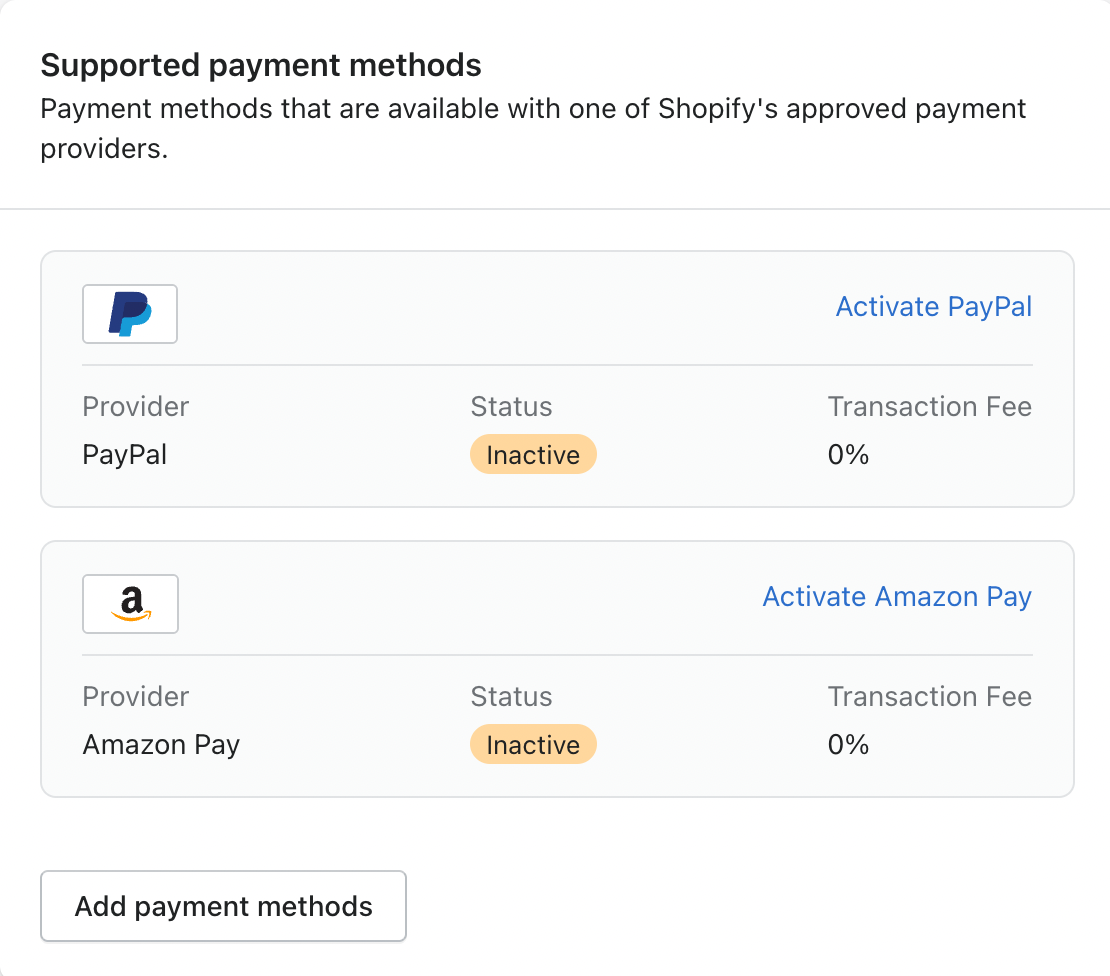This screenshot has width=1110, height=976.
Task: Click Transaction Fee label in PayPal card
Action: (x=929, y=407)
